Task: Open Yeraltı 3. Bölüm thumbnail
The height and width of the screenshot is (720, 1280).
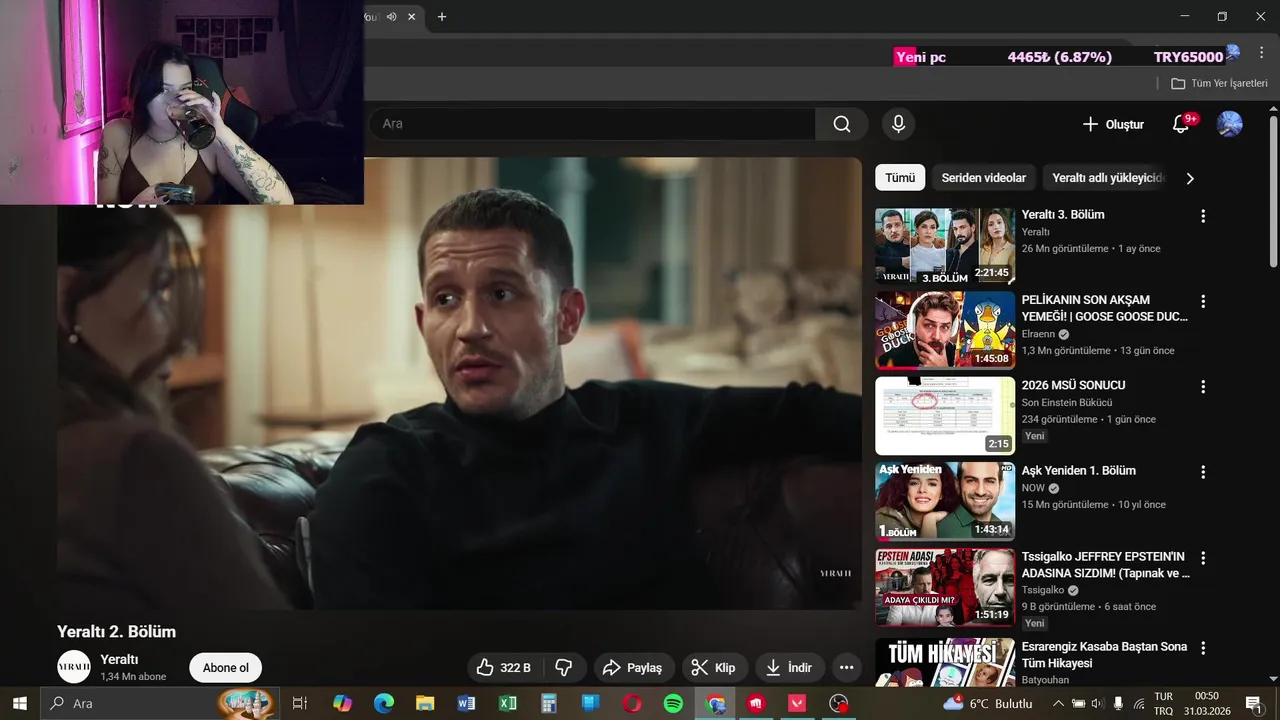Action: 945,246
